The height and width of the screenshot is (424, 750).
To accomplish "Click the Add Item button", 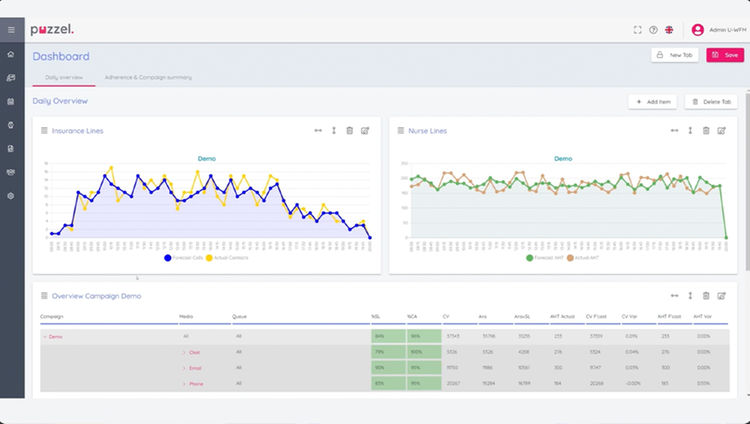I will [x=652, y=101].
